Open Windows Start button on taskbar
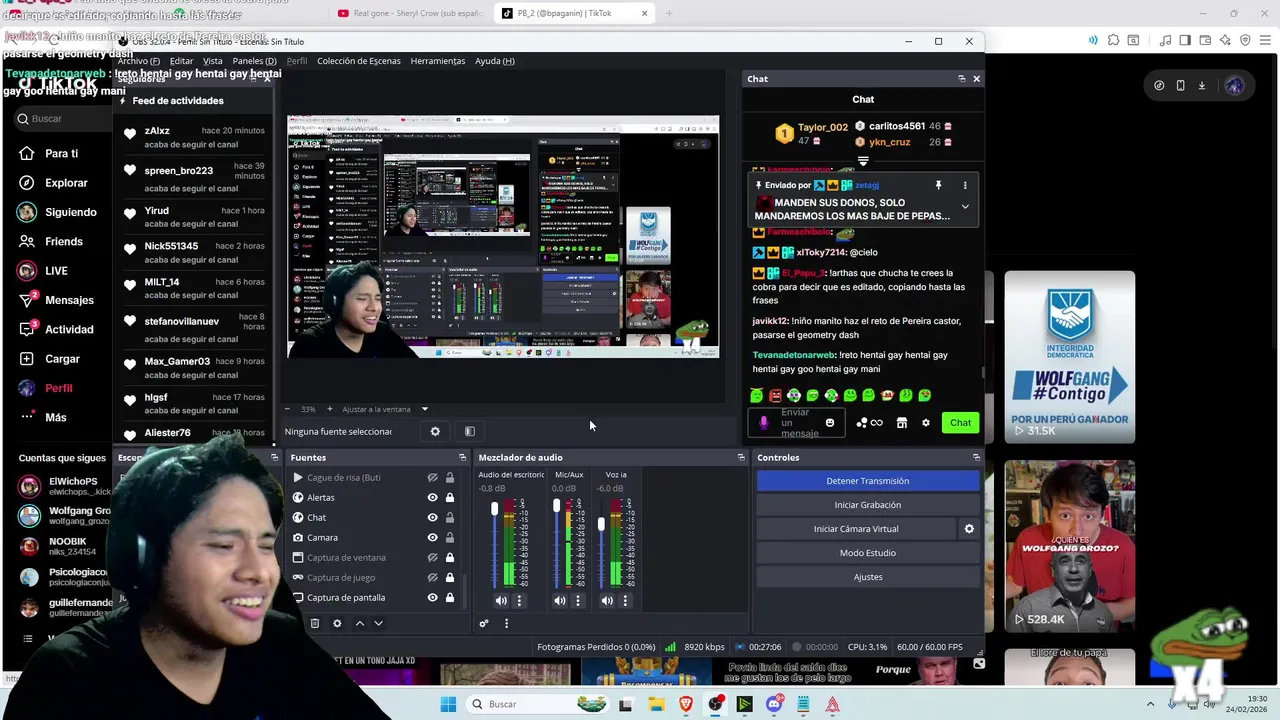 (x=448, y=704)
